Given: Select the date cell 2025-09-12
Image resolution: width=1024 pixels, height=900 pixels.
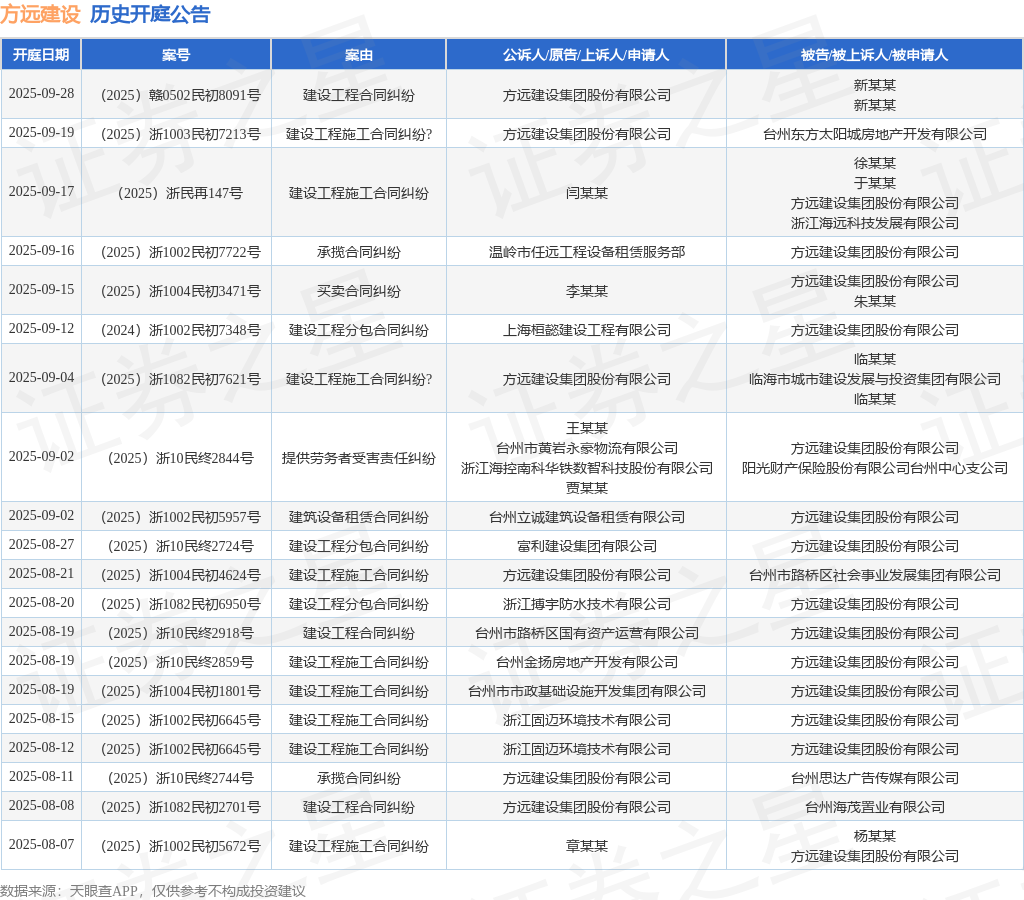Looking at the screenshot, I should [41, 329].
